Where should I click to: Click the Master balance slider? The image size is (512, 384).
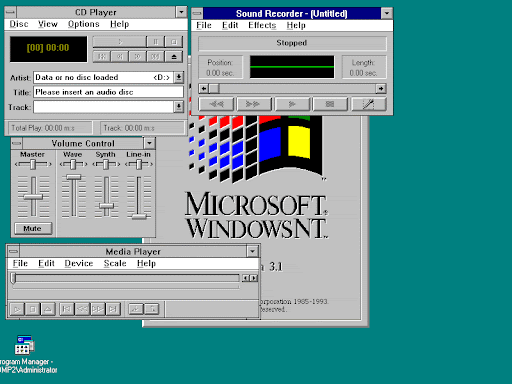[33, 164]
